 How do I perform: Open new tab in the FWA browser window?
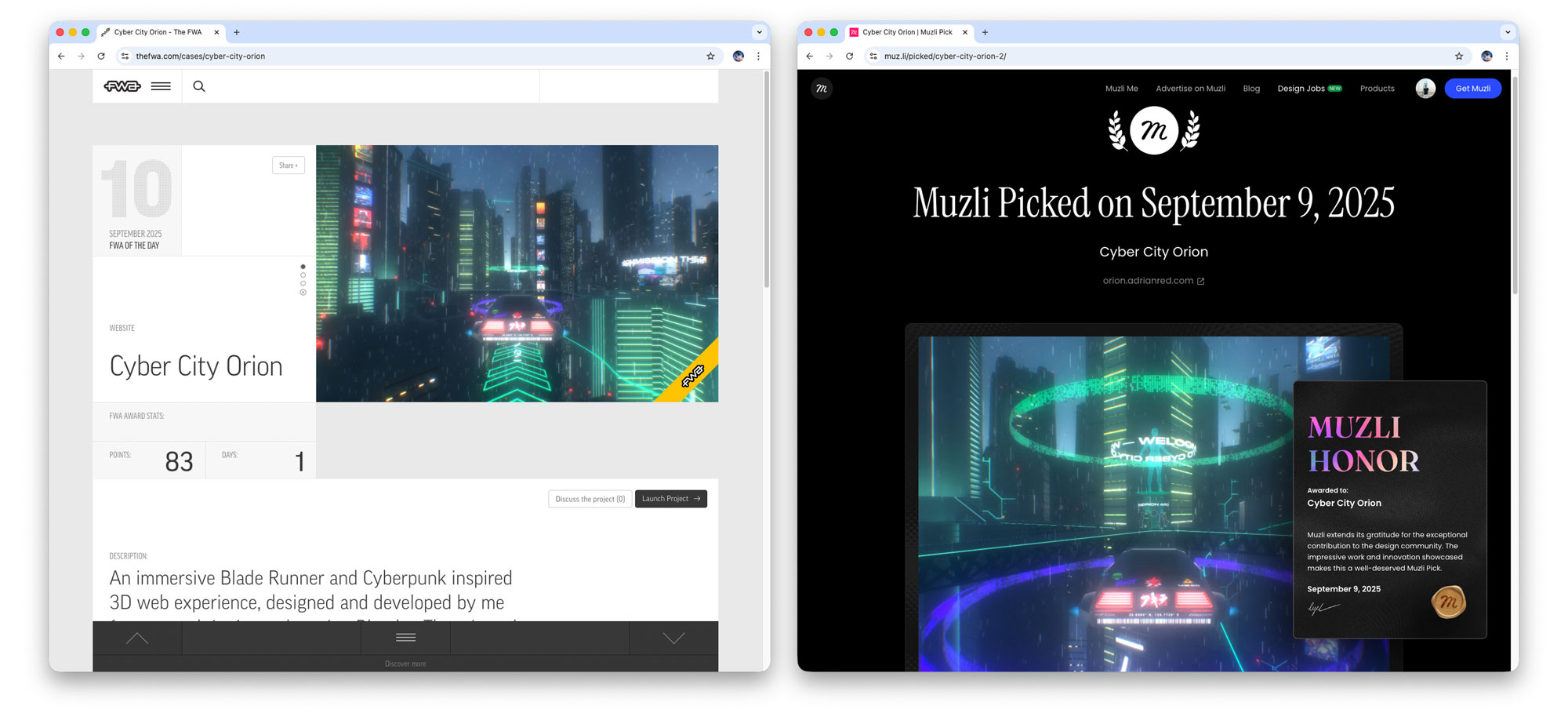237,32
